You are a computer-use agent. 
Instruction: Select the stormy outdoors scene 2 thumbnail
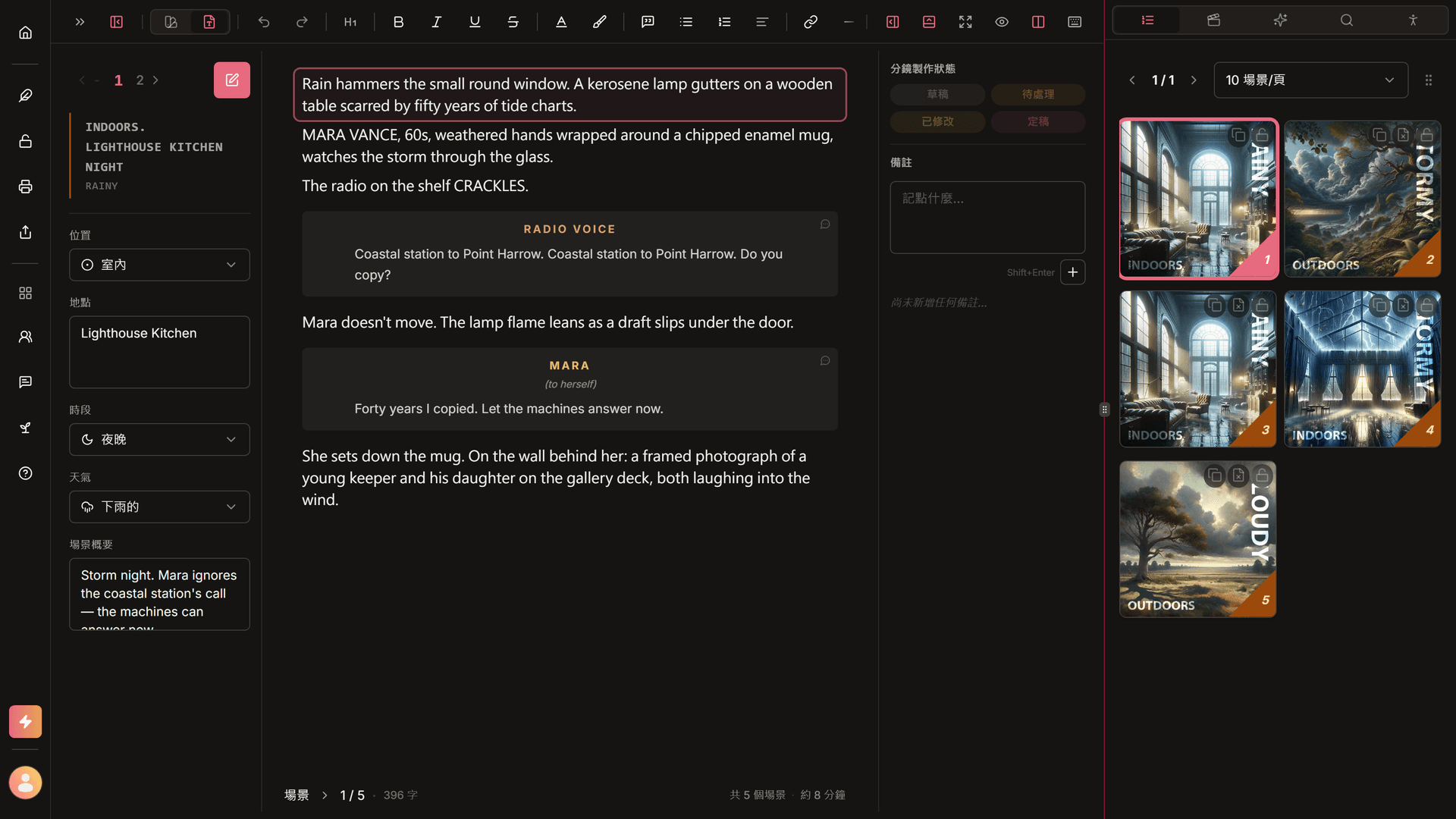(x=1362, y=199)
